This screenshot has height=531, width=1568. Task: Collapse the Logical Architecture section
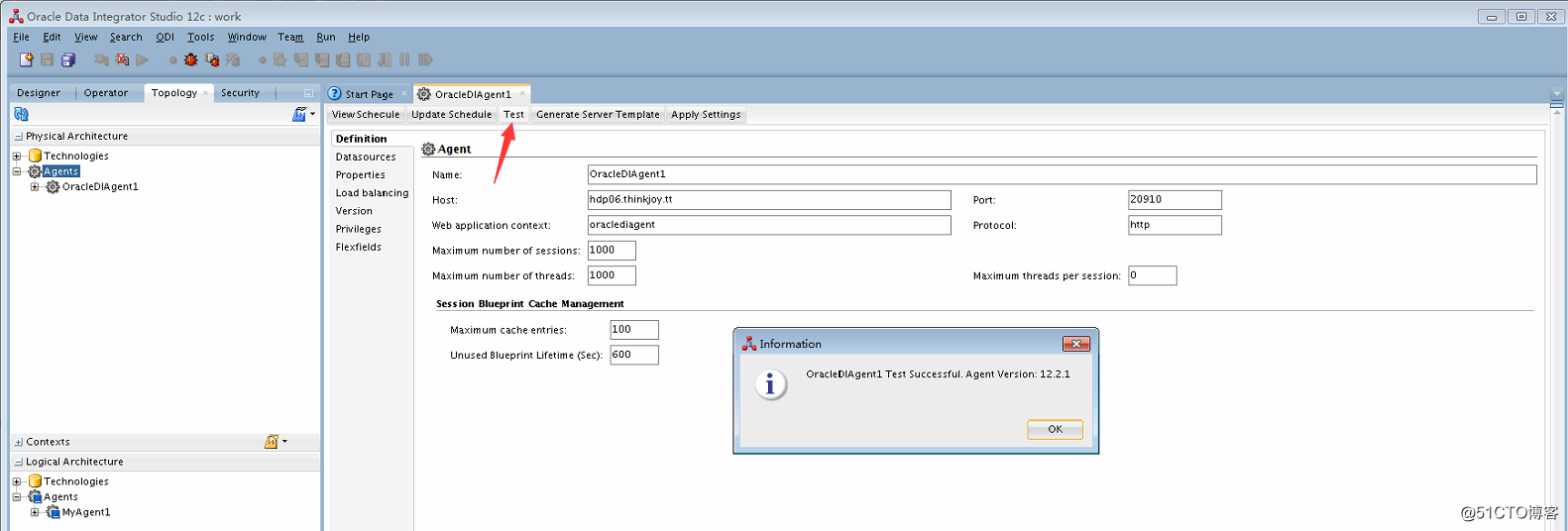tap(18, 462)
